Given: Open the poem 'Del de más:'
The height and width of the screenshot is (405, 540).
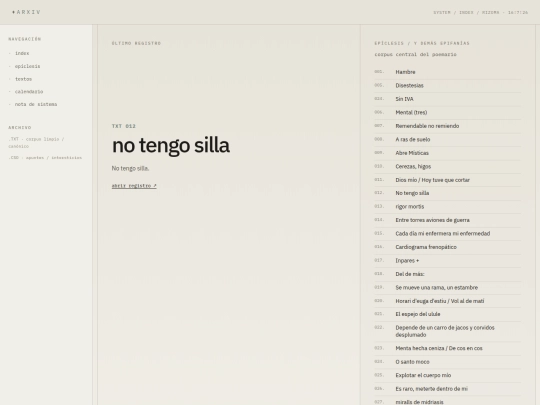Looking at the screenshot, I should click(x=448, y=274).
